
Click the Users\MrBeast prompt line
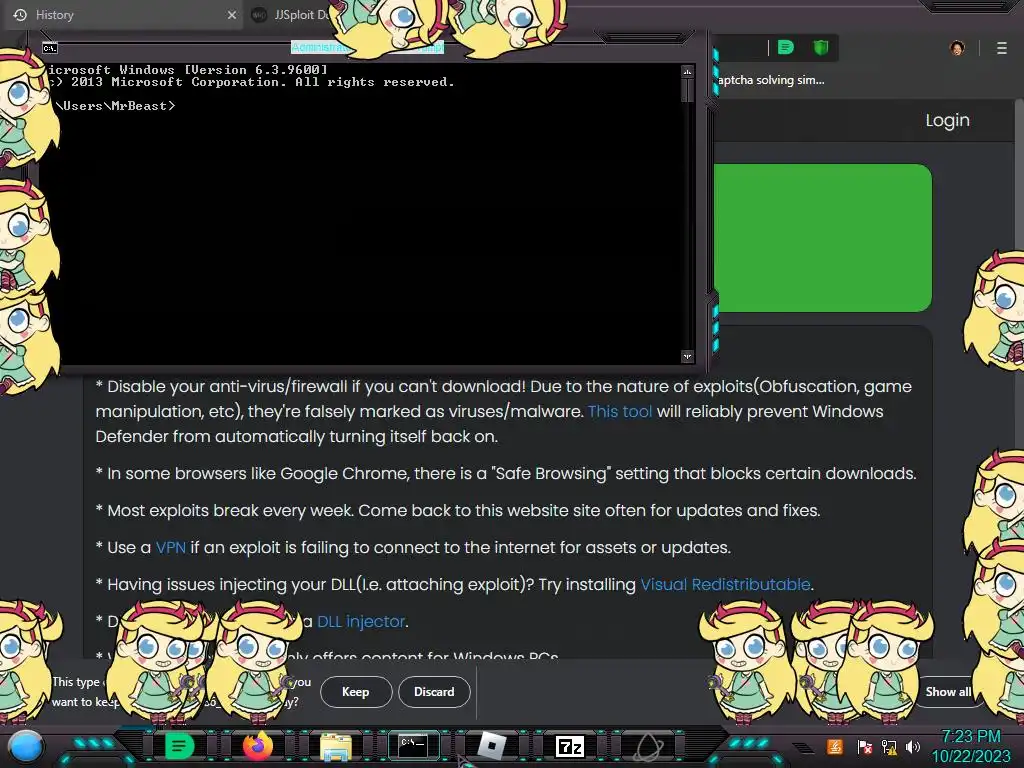114,106
